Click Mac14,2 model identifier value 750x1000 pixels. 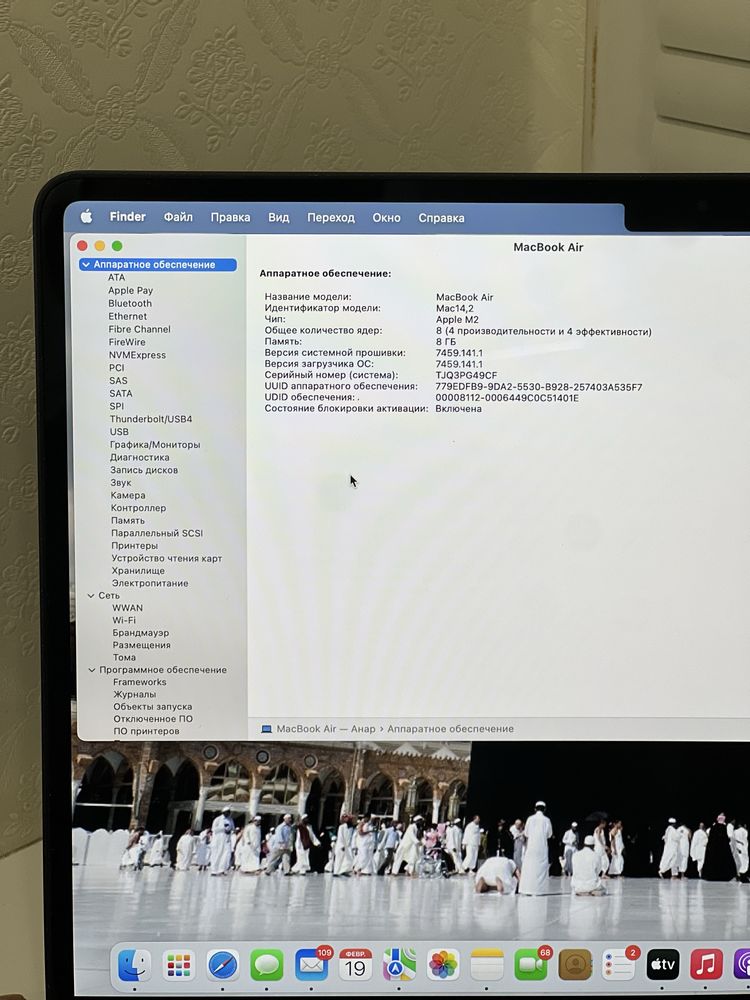pos(455,309)
